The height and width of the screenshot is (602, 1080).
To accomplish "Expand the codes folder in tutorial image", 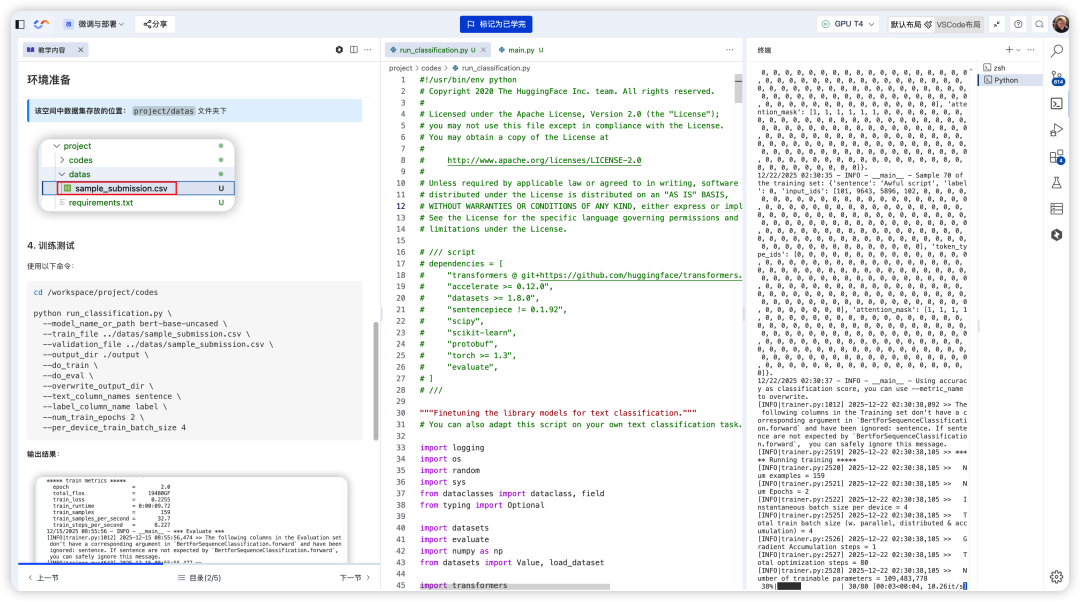I will pos(62,160).
